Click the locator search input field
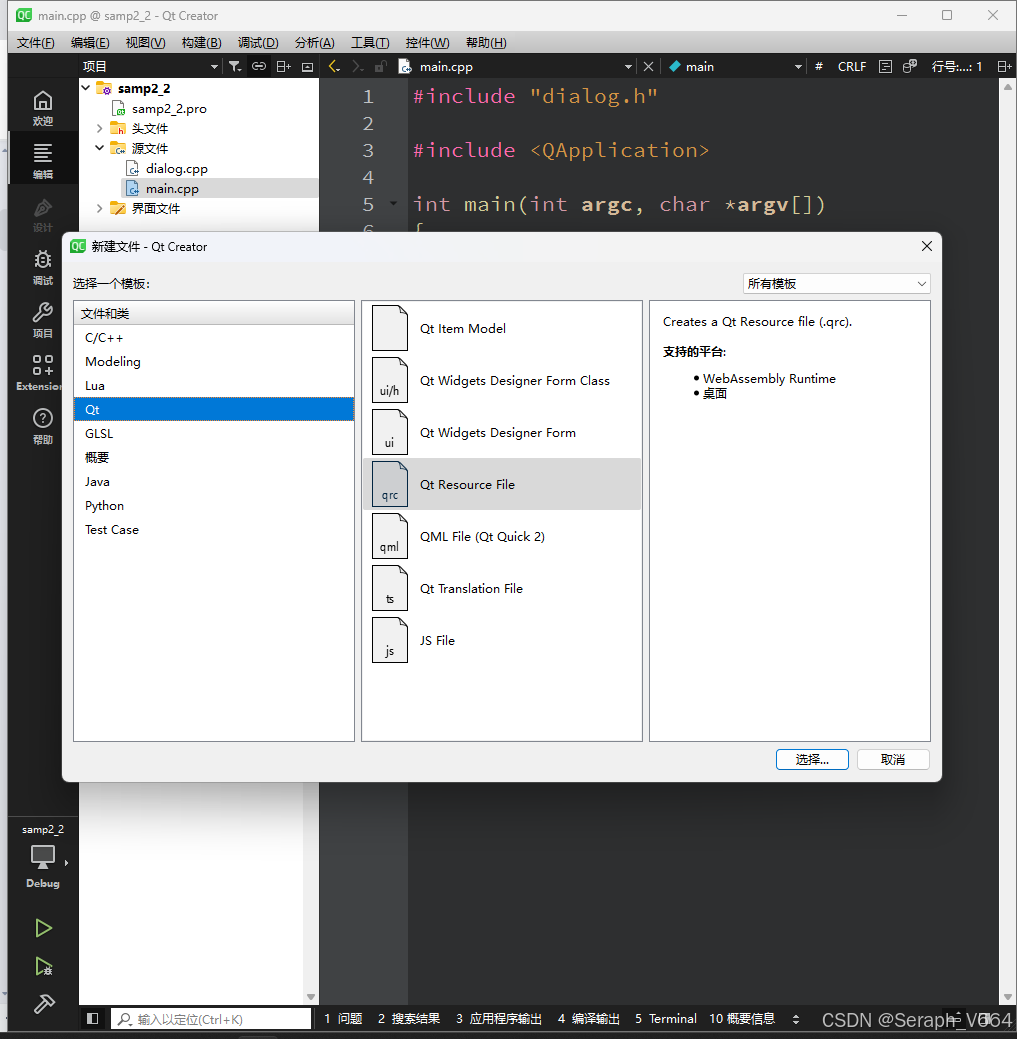This screenshot has width=1017, height=1039. coord(211,1018)
